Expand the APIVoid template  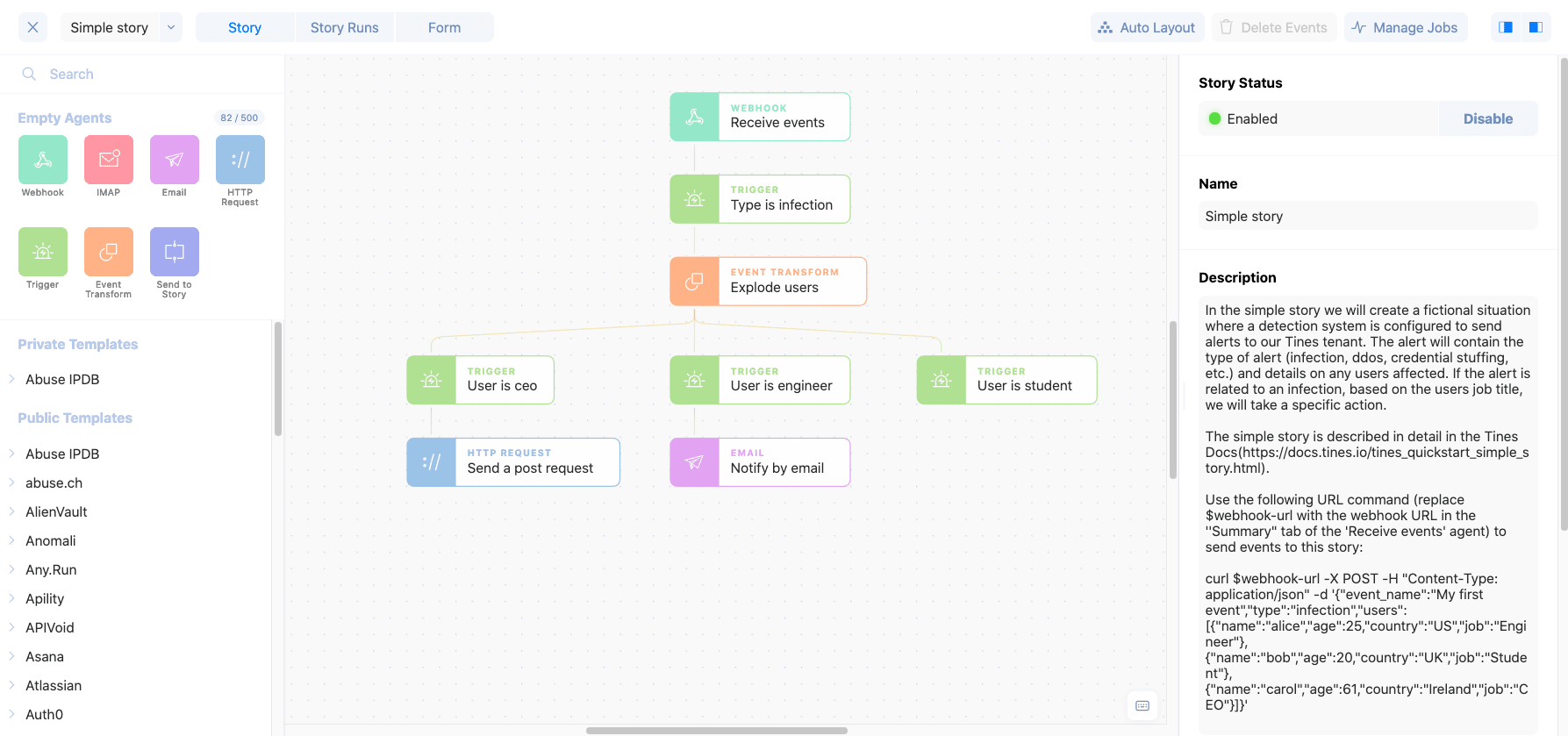coord(12,627)
